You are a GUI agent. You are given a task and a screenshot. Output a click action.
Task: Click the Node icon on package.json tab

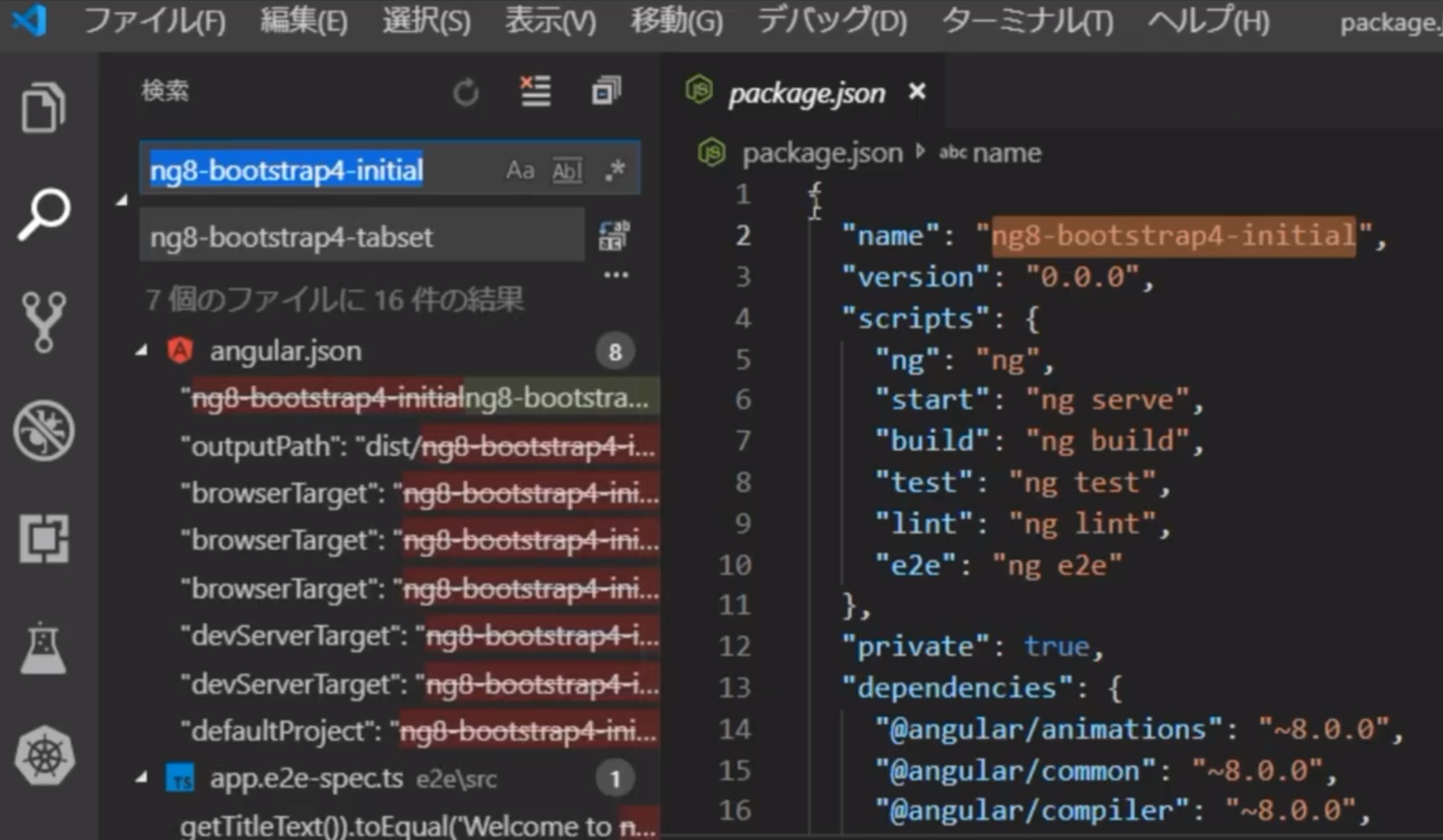click(x=699, y=89)
